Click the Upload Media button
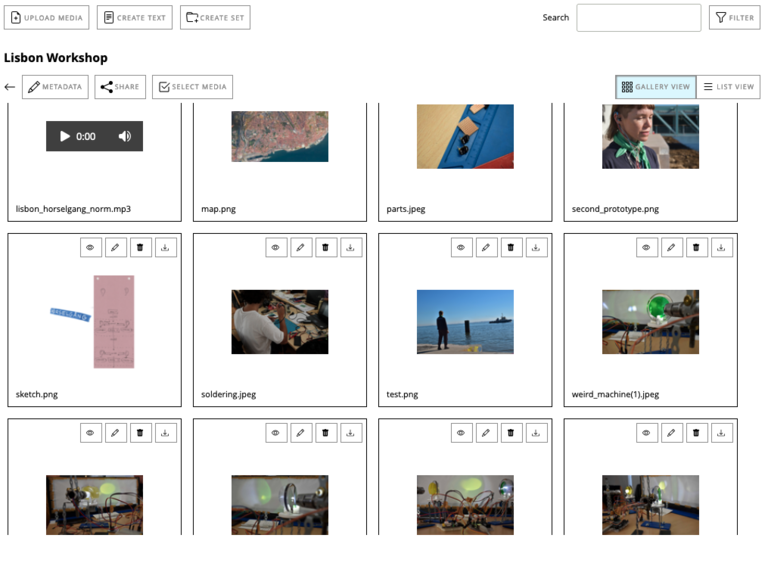The image size is (768, 566). pyautogui.click(x=46, y=17)
